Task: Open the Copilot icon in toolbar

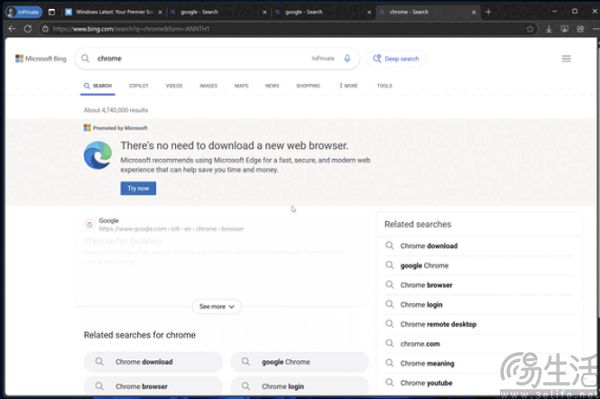Action: click(580, 29)
